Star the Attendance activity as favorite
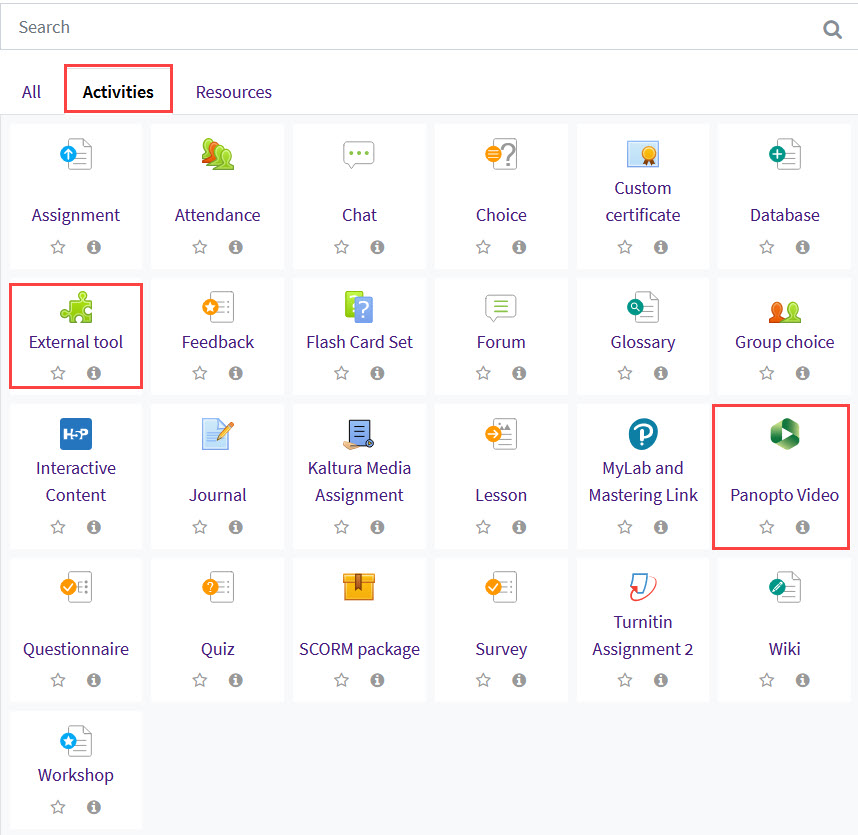Image resolution: width=858 pixels, height=835 pixels. point(199,246)
